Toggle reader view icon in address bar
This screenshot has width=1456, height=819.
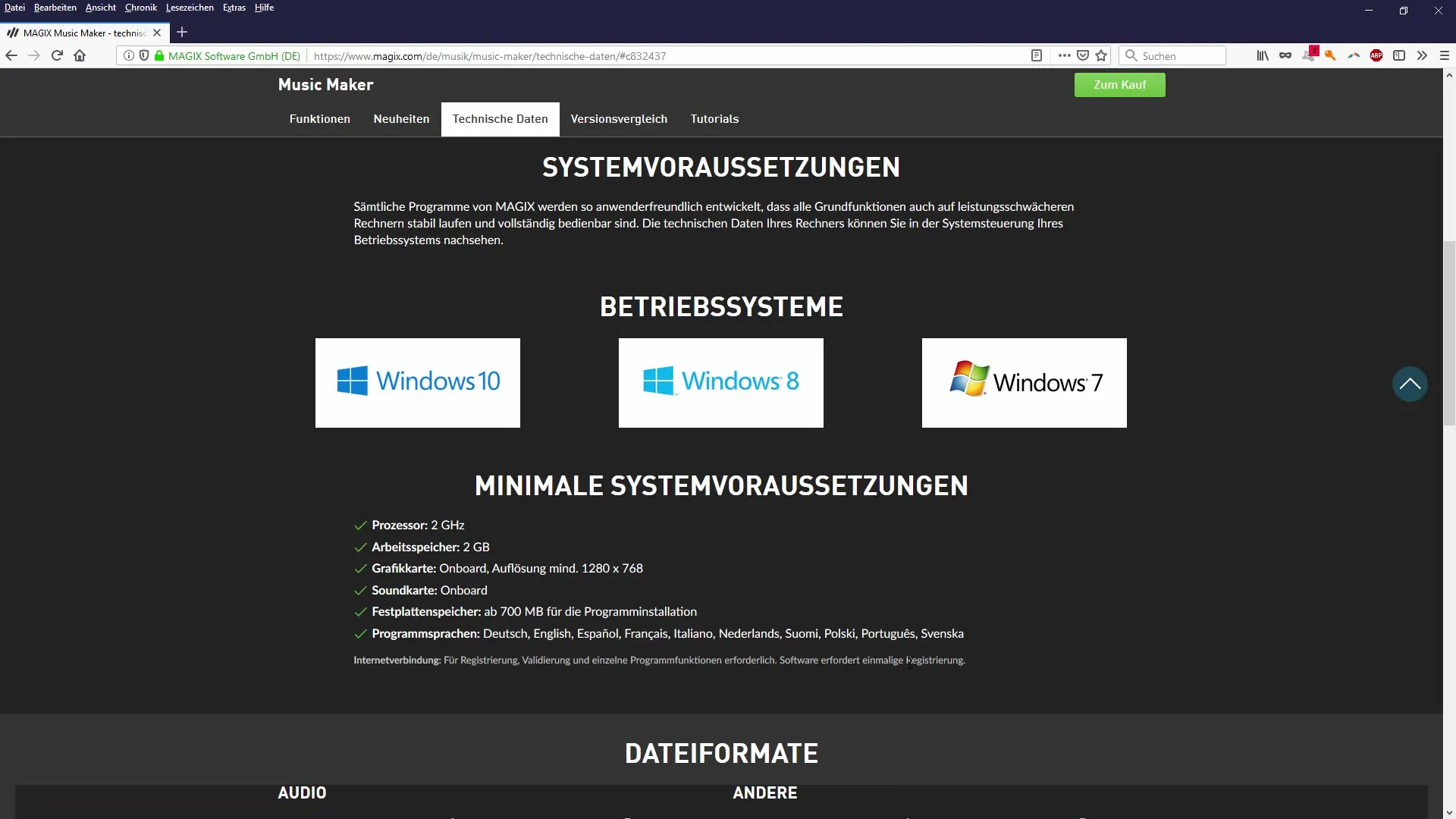point(1037,55)
